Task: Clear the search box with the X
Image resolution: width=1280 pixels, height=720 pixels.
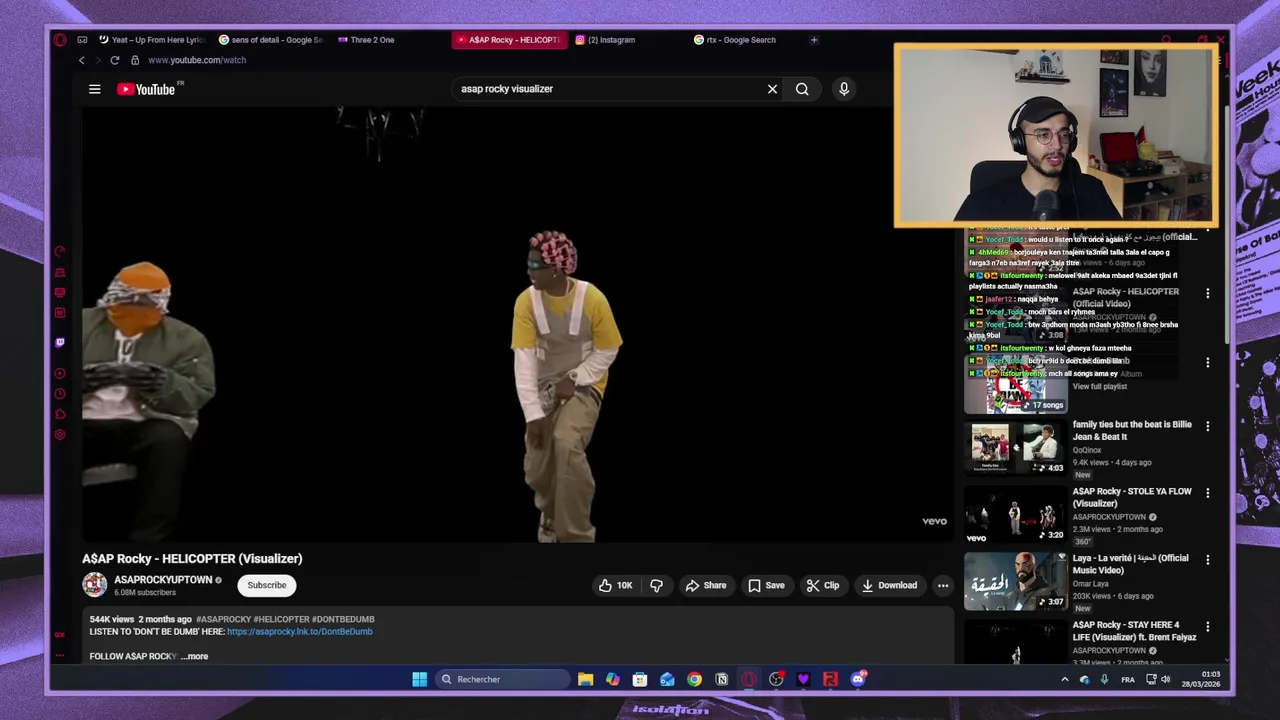Action: tap(772, 89)
